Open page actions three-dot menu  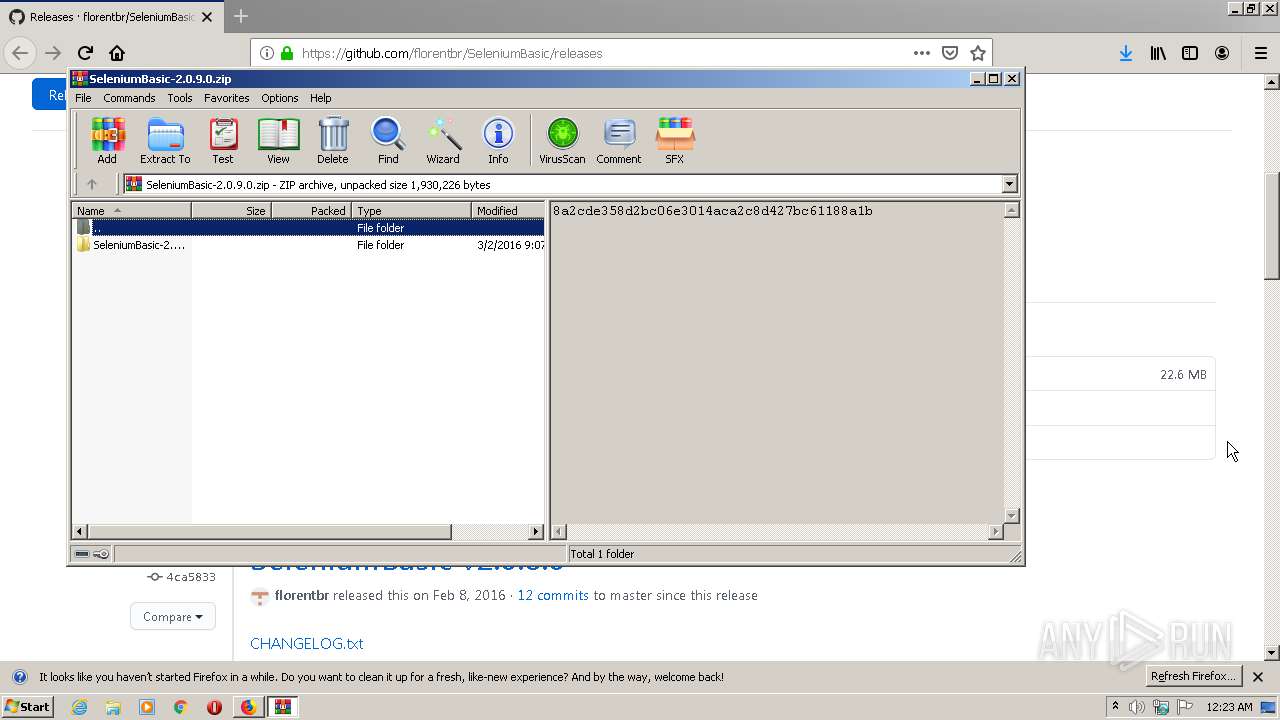(x=922, y=53)
